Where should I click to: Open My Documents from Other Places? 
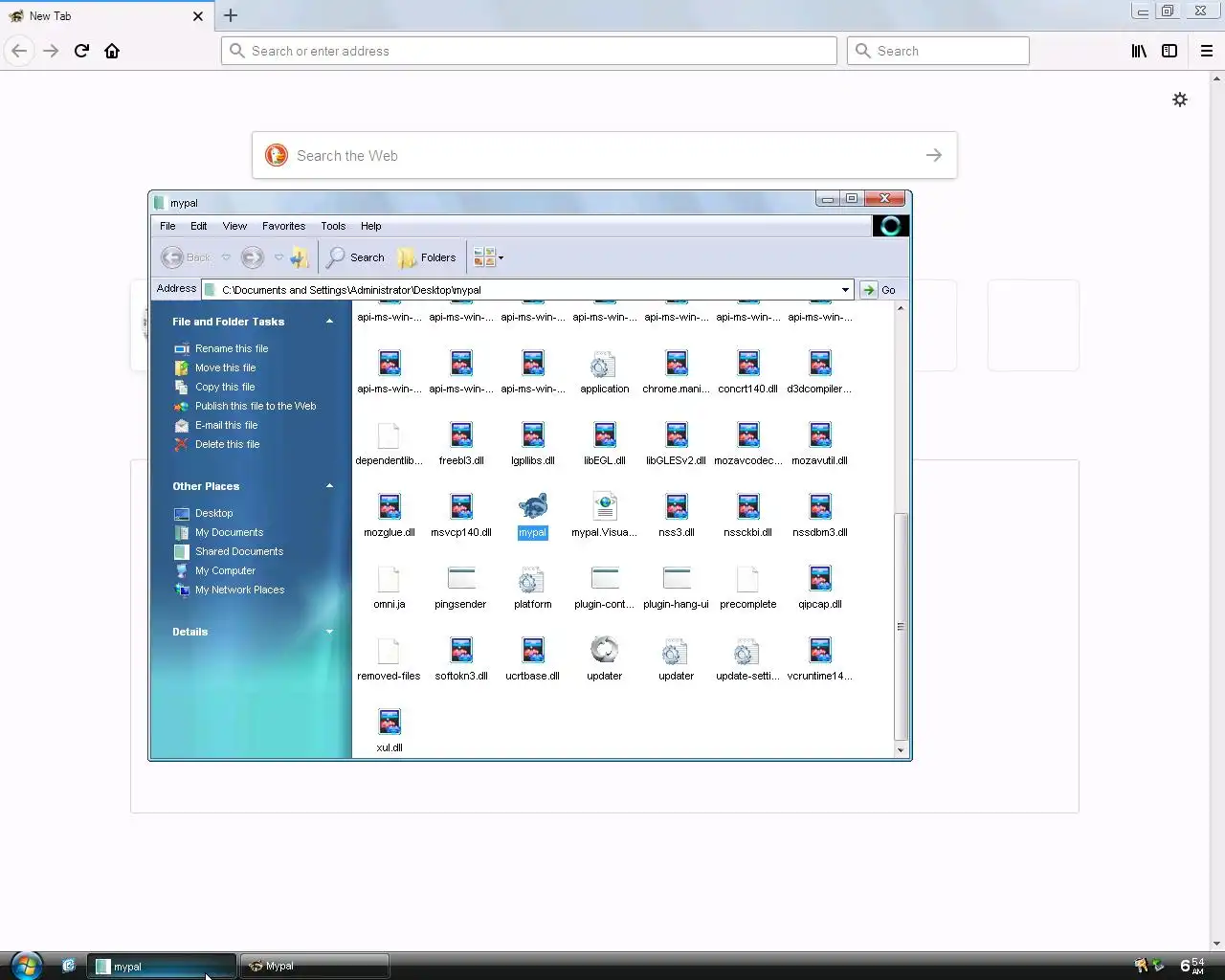point(229,532)
